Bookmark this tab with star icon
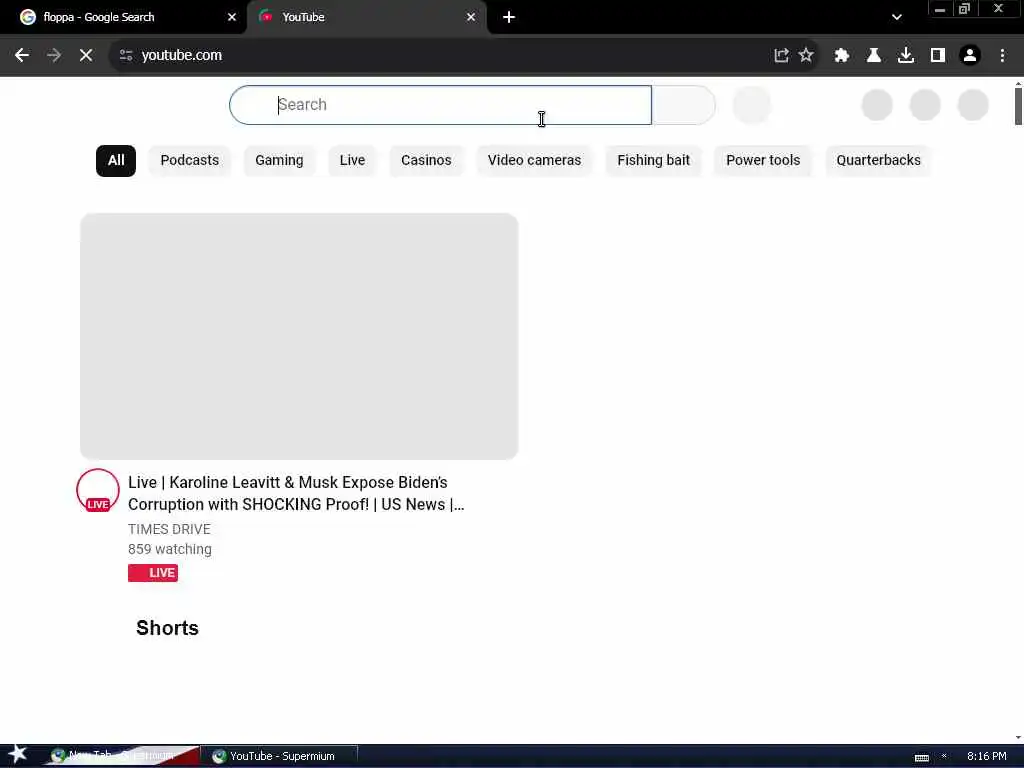The width and height of the screenshot is (1024, 768). coord(806,56)
